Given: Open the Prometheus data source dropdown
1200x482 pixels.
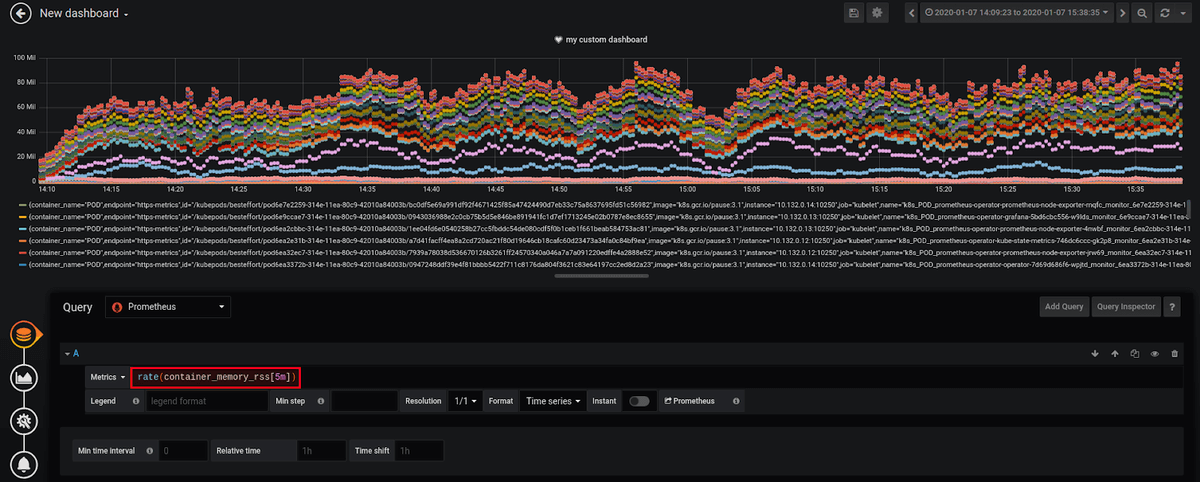Looking at the screenshot, I should (168, 306).
